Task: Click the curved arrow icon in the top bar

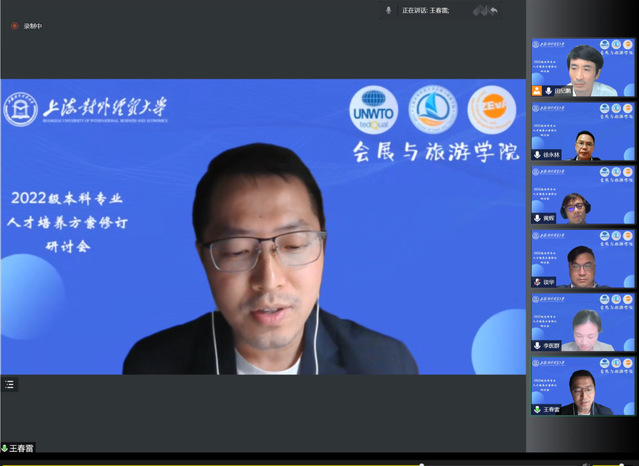Action: click(x=494, y=10)
